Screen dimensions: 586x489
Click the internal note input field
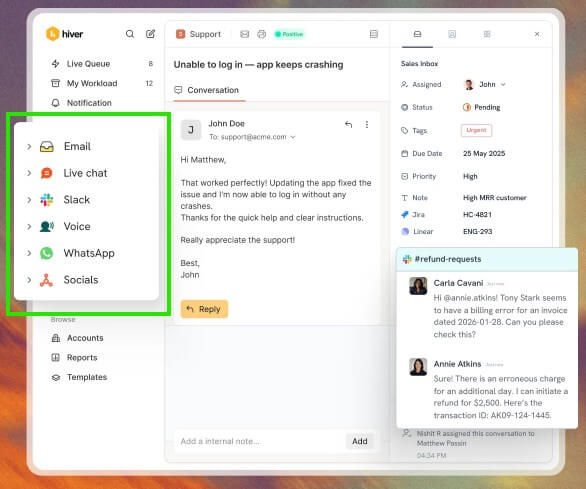[260, 441]
